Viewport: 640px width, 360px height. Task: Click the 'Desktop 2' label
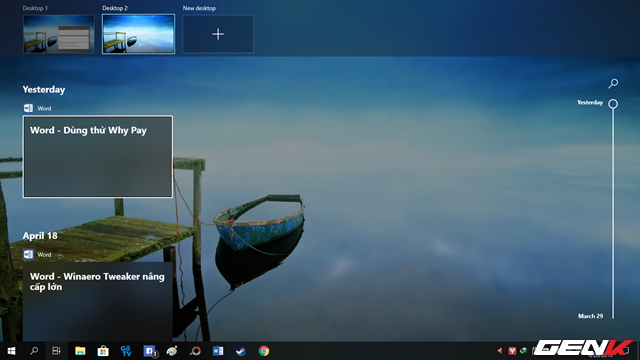point(115,8)
